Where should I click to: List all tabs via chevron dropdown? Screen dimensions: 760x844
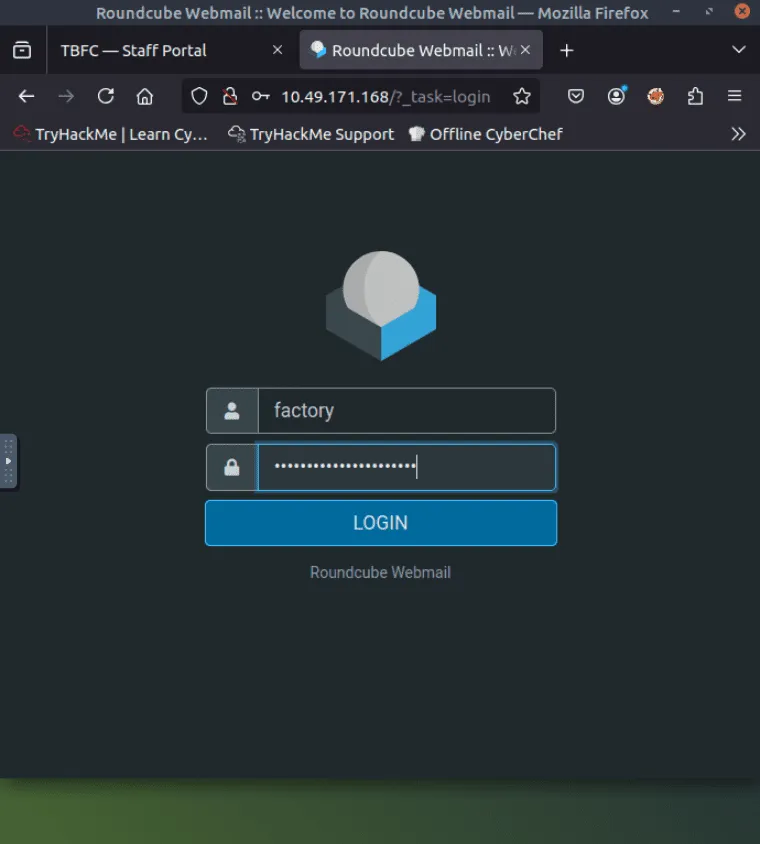[739, 50]
